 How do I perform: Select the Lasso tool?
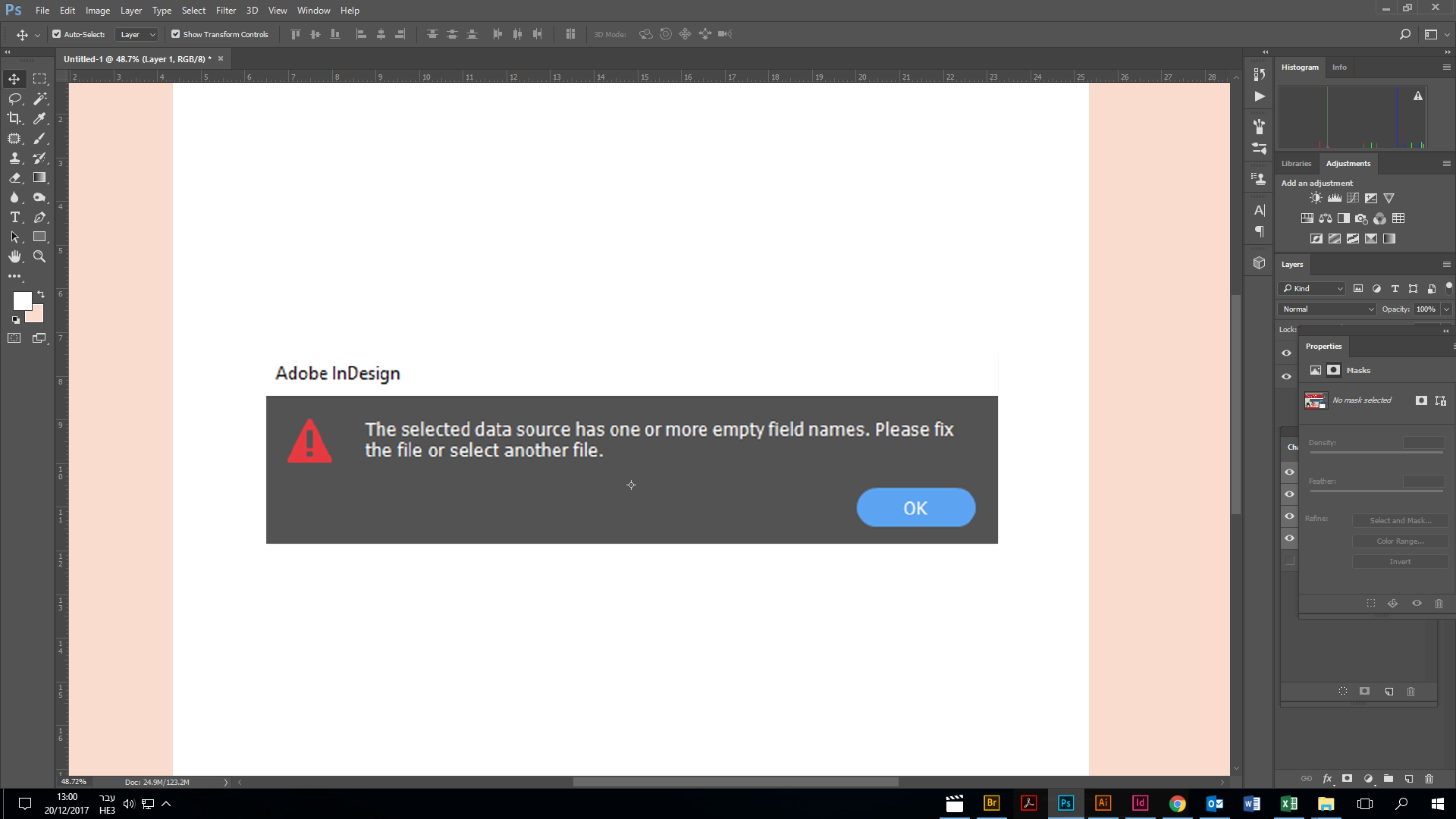[x=14, y=99]
